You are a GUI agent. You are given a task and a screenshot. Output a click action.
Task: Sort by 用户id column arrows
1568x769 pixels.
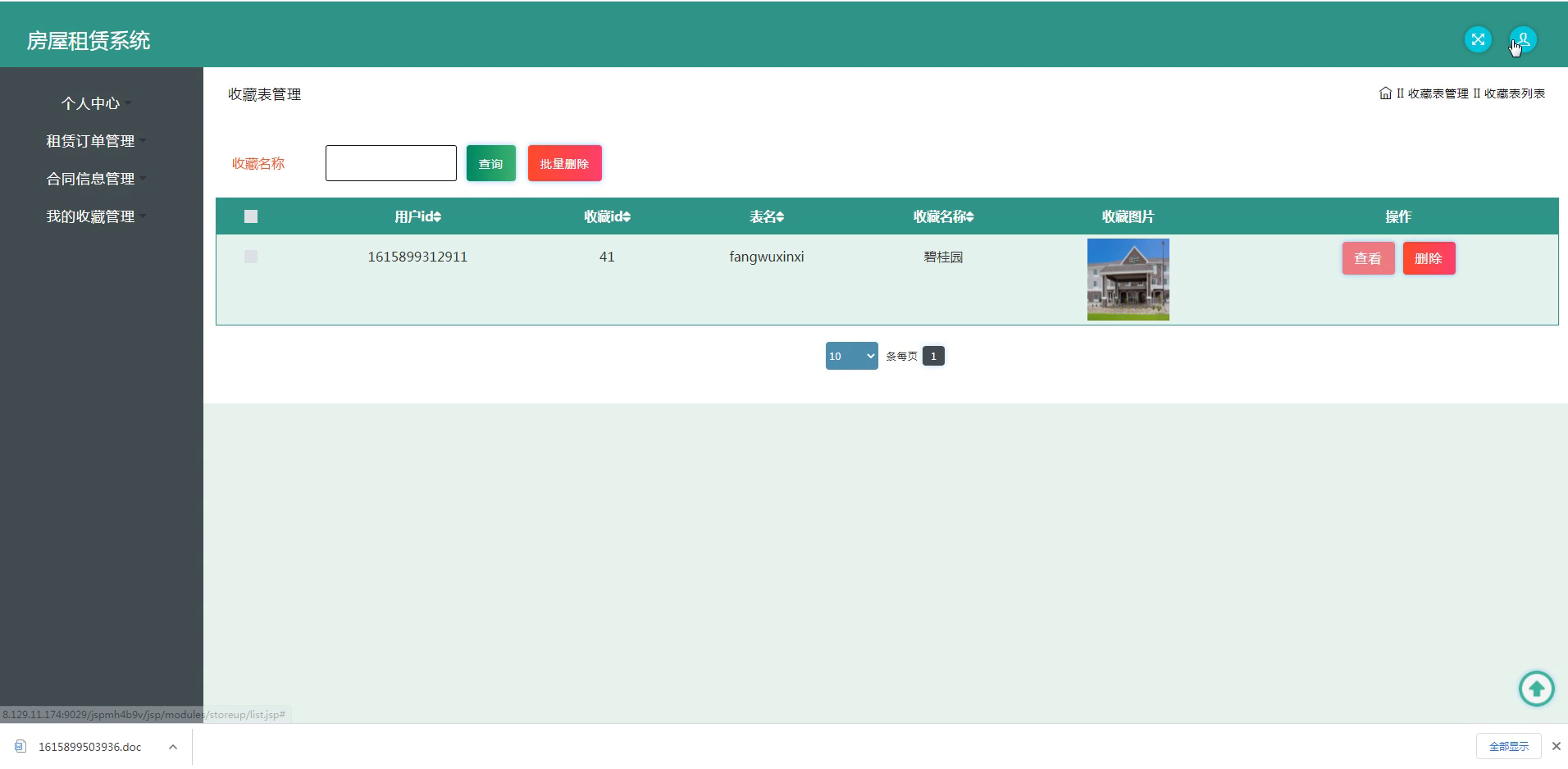tap(438, 216)
